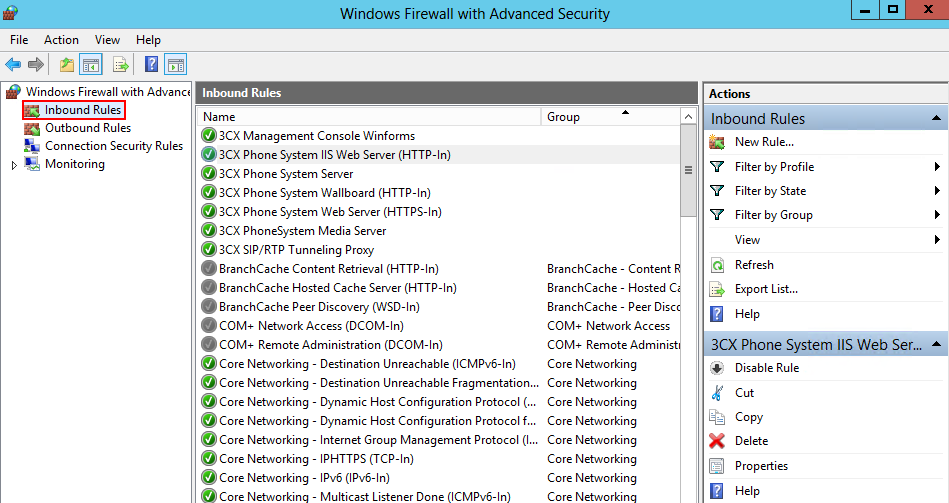
Task: Open the File menu
Action: click(19, 40)
